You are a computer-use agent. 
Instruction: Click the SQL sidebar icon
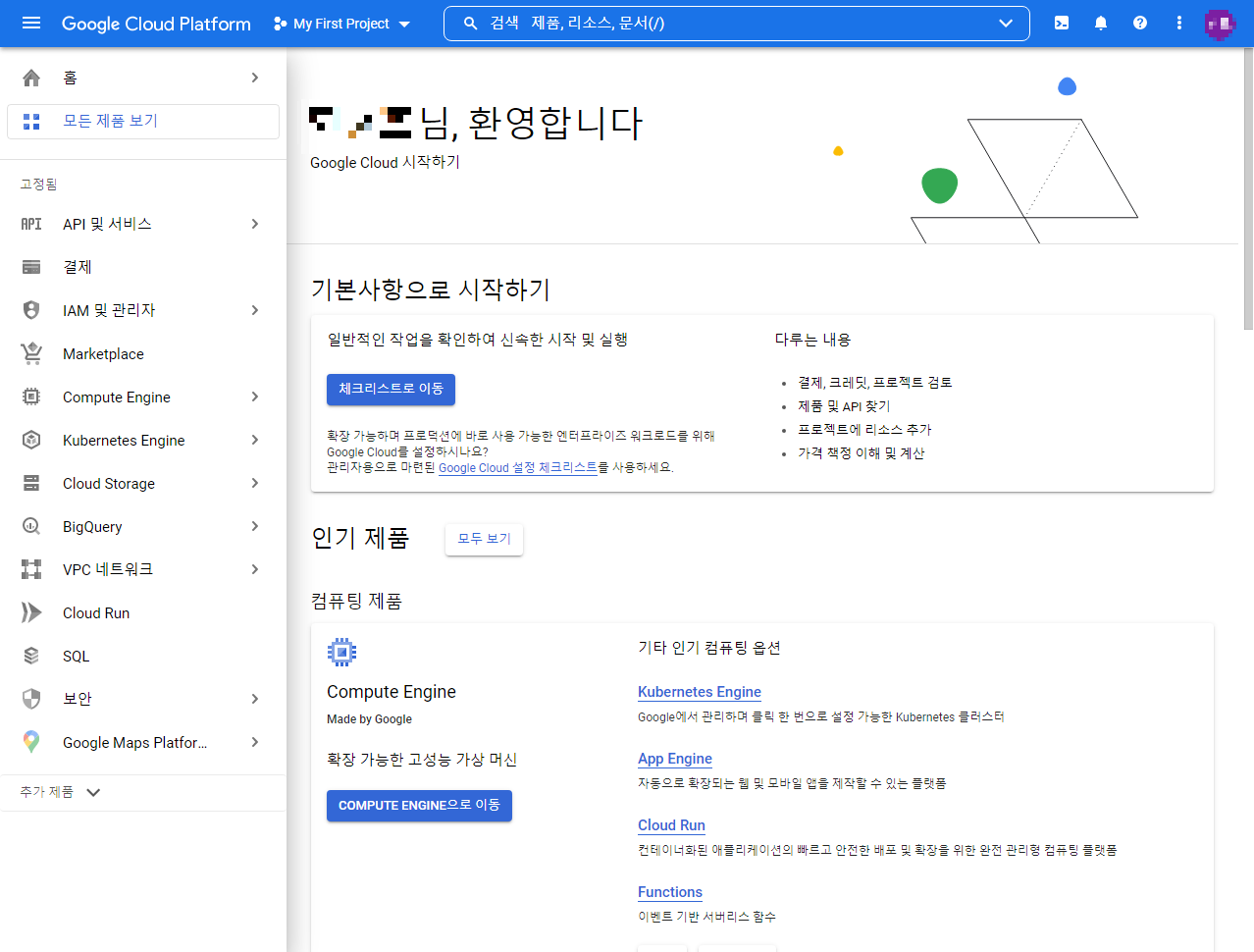[x=30, y=656]
